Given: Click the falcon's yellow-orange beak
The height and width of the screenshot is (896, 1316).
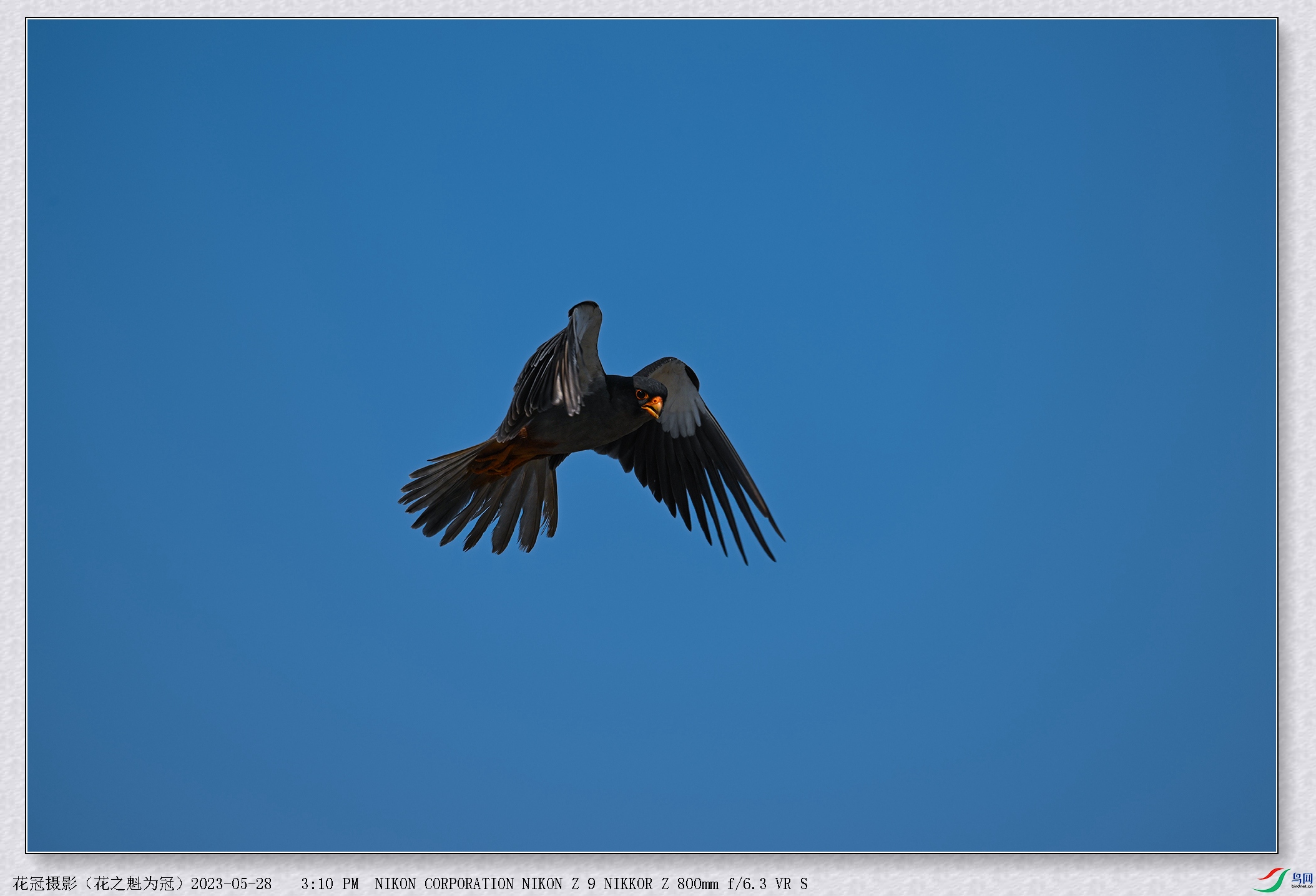Looking at the screenshot, I should (x=652, y=409).
